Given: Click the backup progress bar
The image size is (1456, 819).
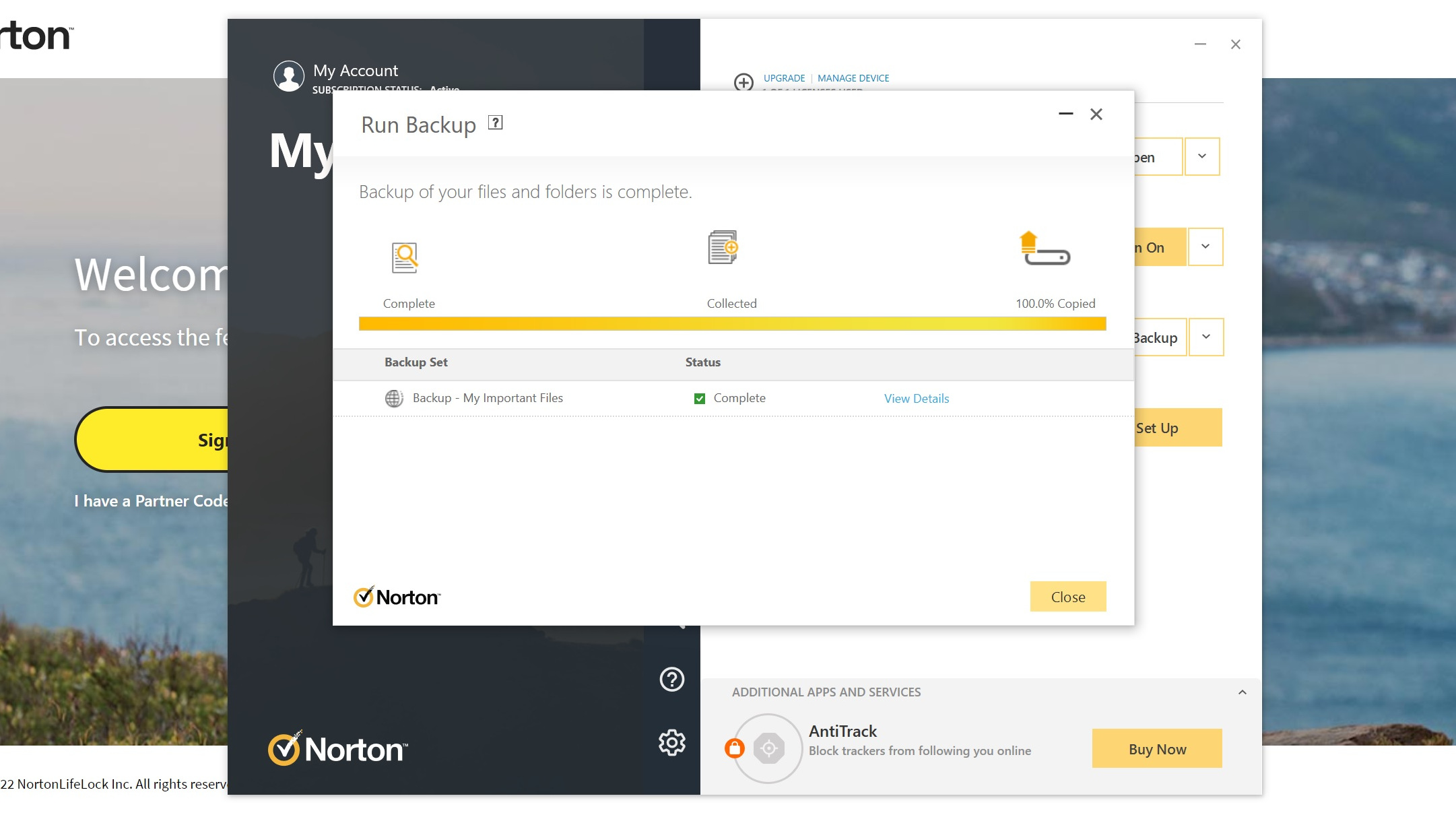Looking at the screenshot, I should click(x=733, y=324).
